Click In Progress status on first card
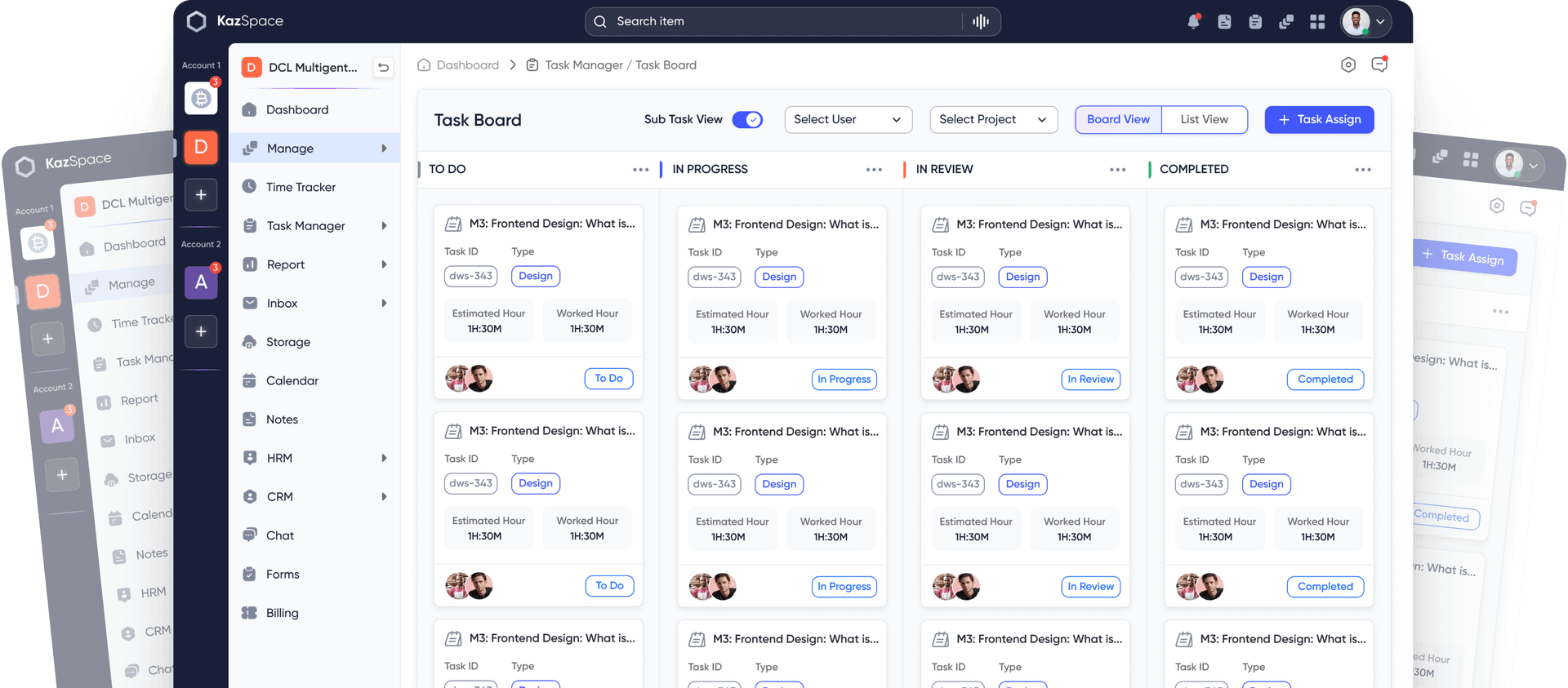 click(844, 379)
